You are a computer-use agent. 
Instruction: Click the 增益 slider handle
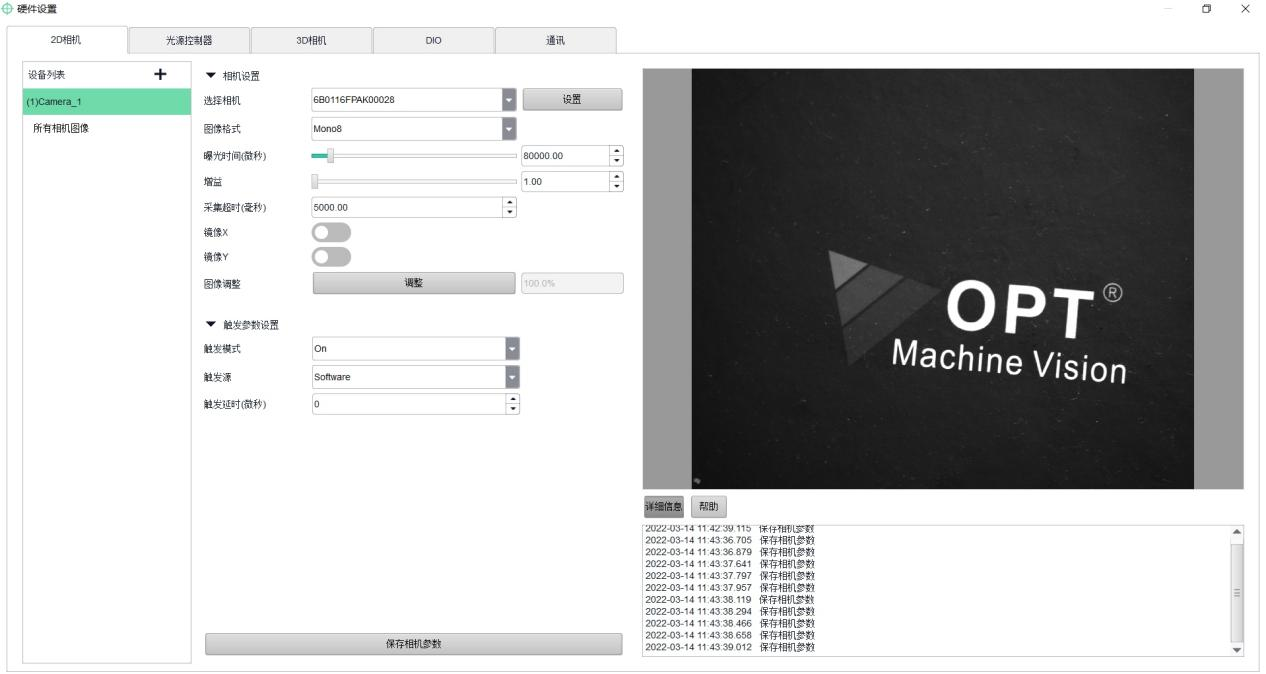point(315,181)
